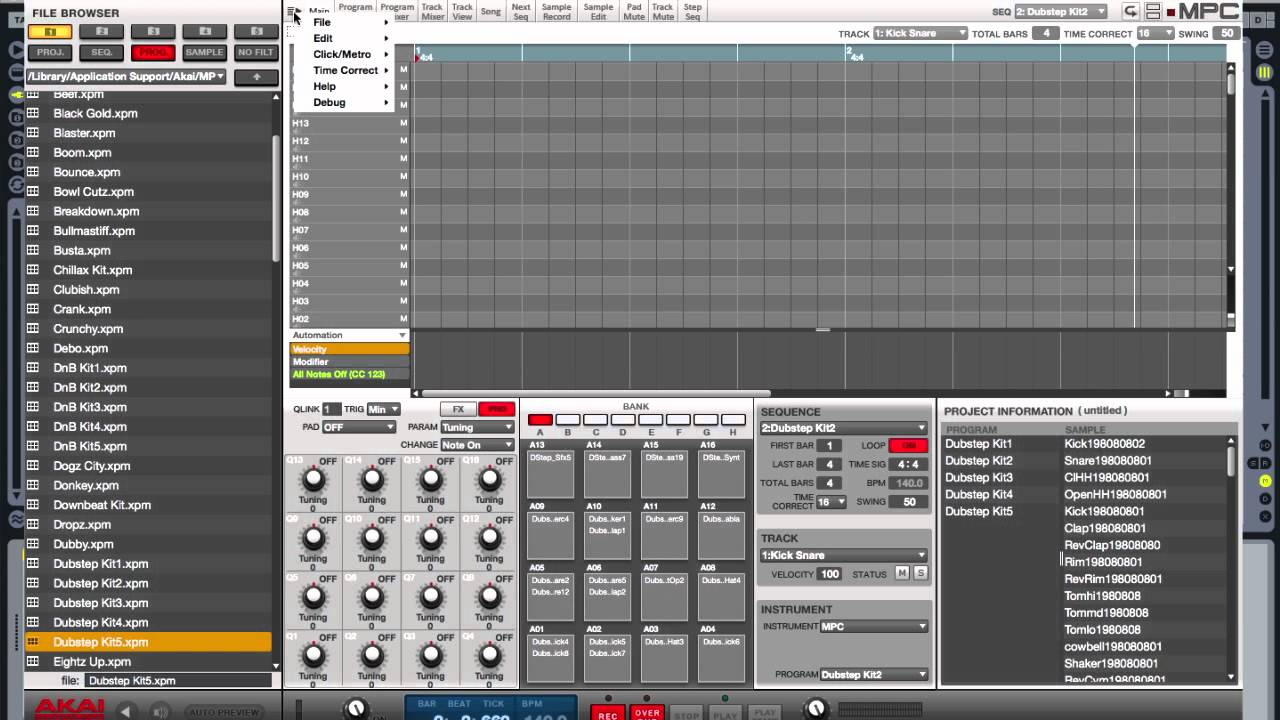
Task: Click the Q13 Tuning knob
Action: coord(313,480)
